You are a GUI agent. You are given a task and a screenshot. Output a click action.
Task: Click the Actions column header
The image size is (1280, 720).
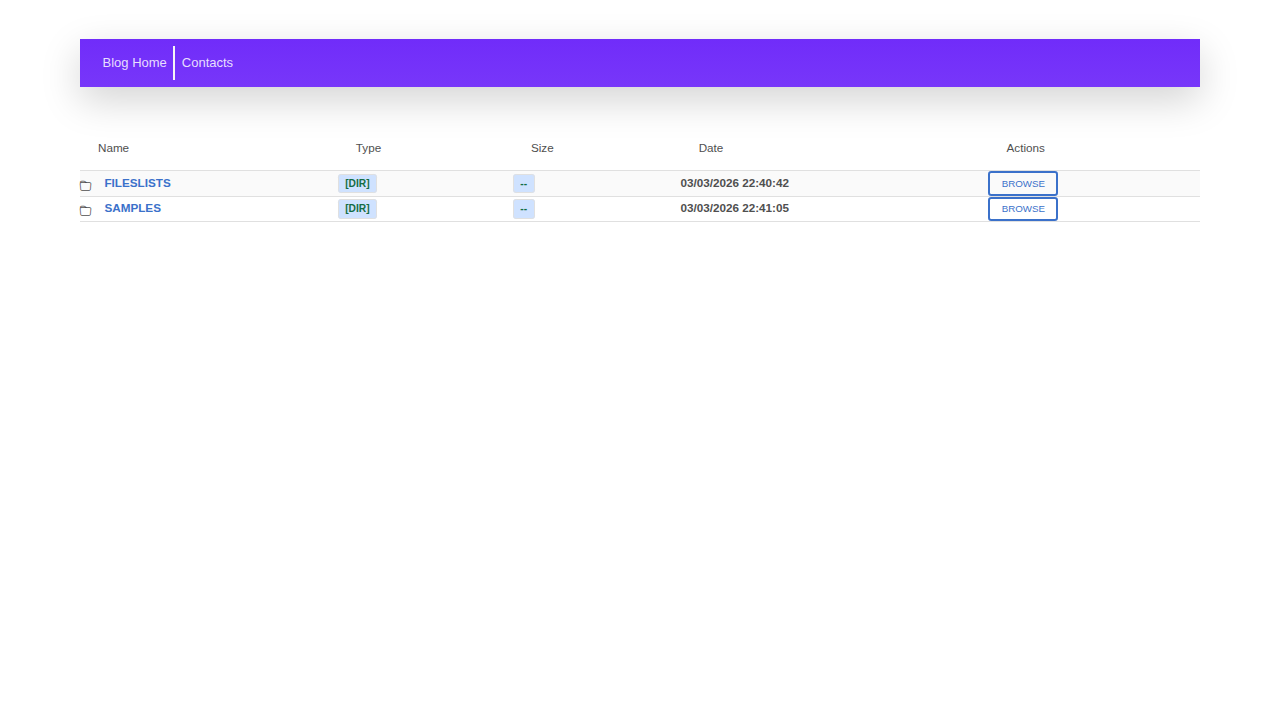1025,148
